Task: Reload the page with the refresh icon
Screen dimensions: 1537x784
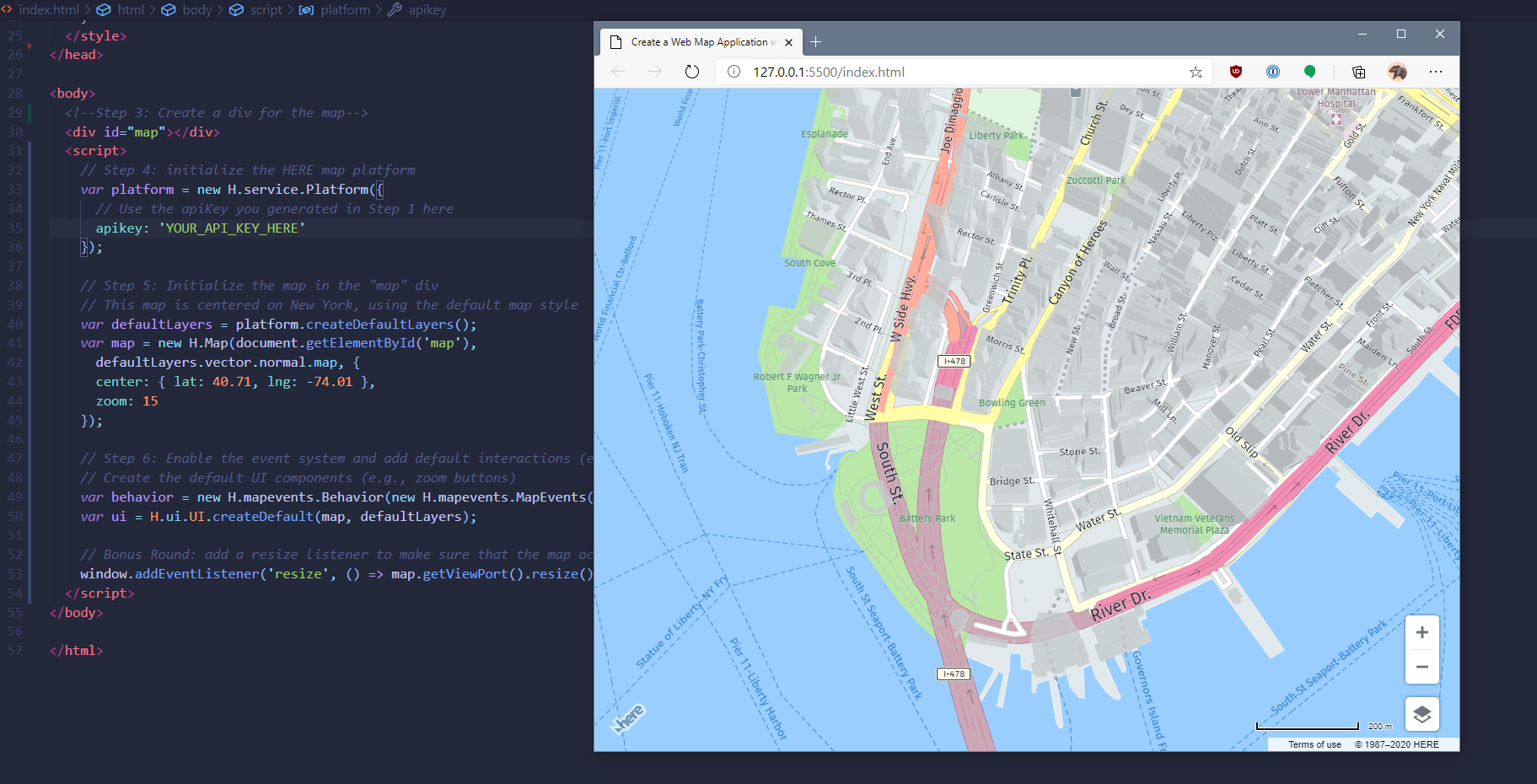Action: [691, 72]
